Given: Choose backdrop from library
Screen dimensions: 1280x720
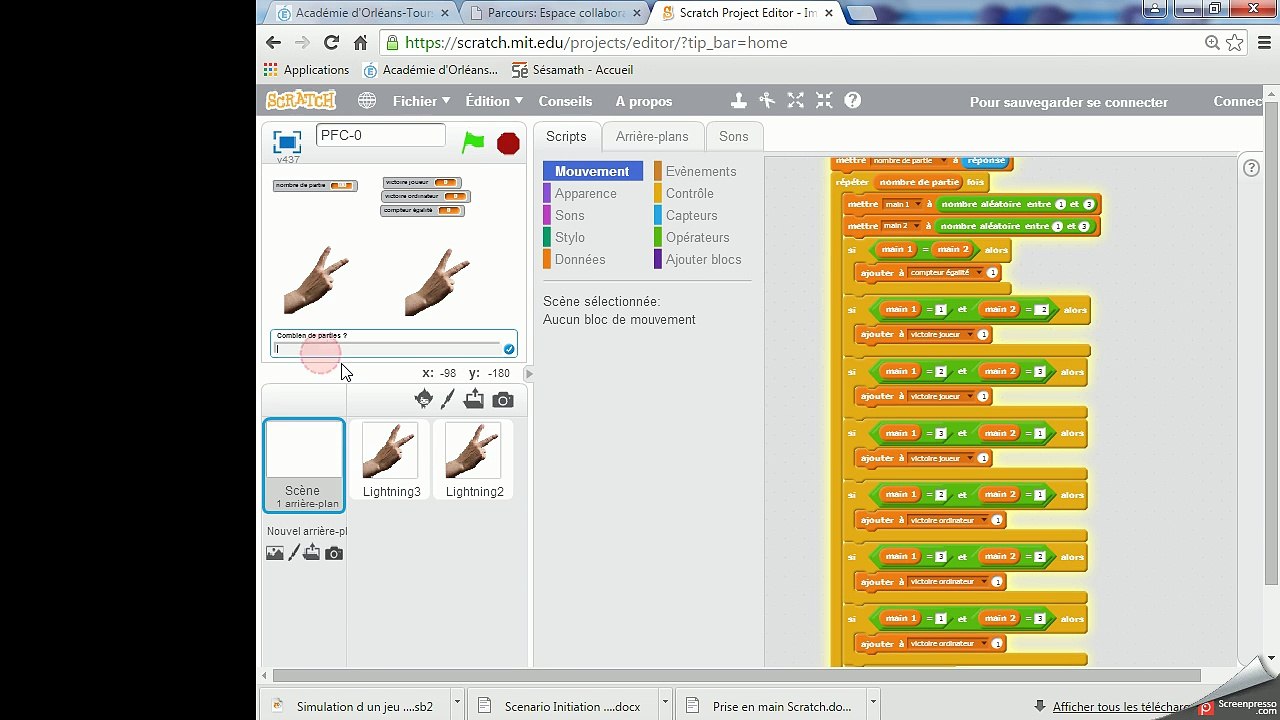Looking at the screenshot, I should click(x=275, y=553).
